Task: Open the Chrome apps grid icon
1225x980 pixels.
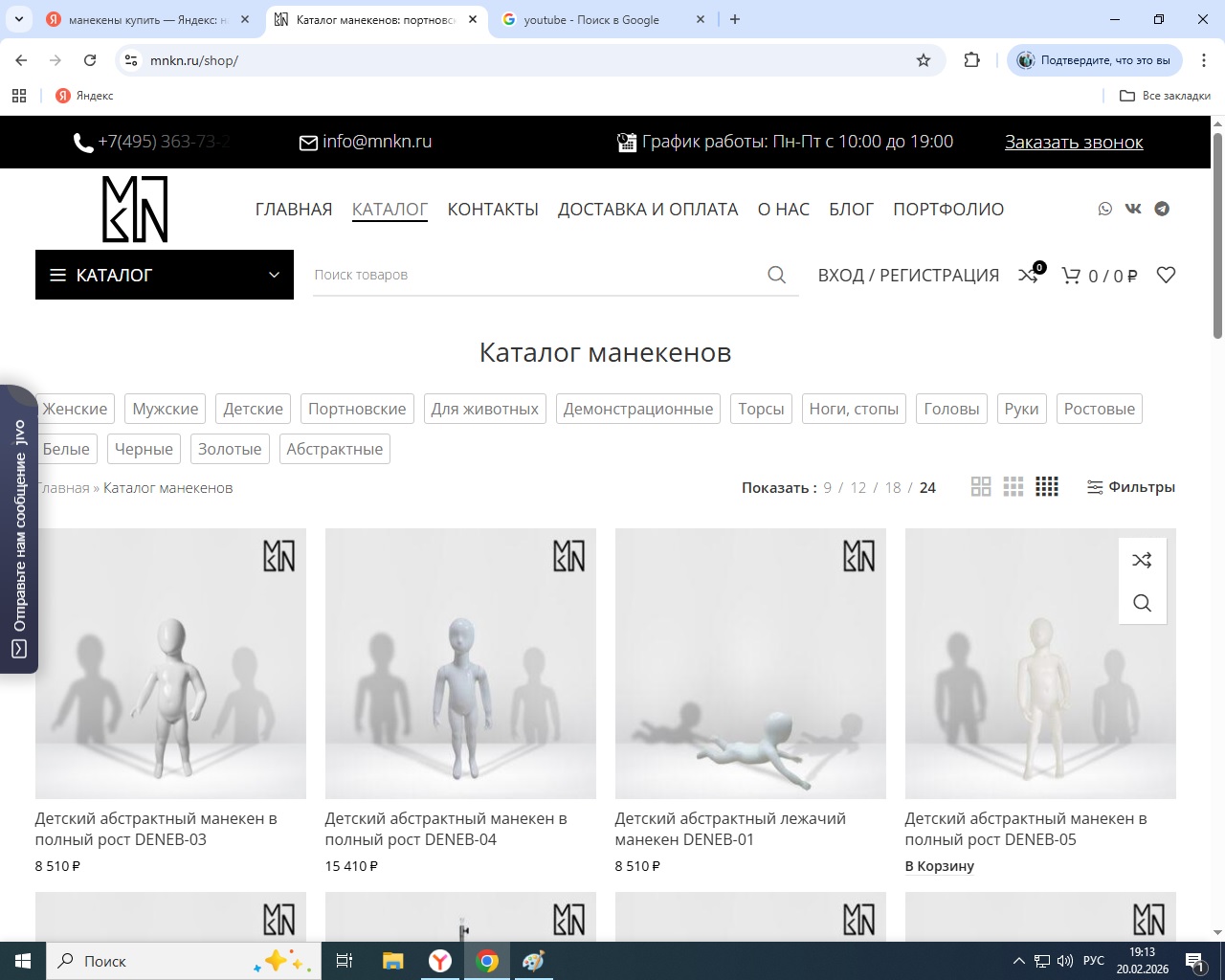Action: tap(19, 96)
